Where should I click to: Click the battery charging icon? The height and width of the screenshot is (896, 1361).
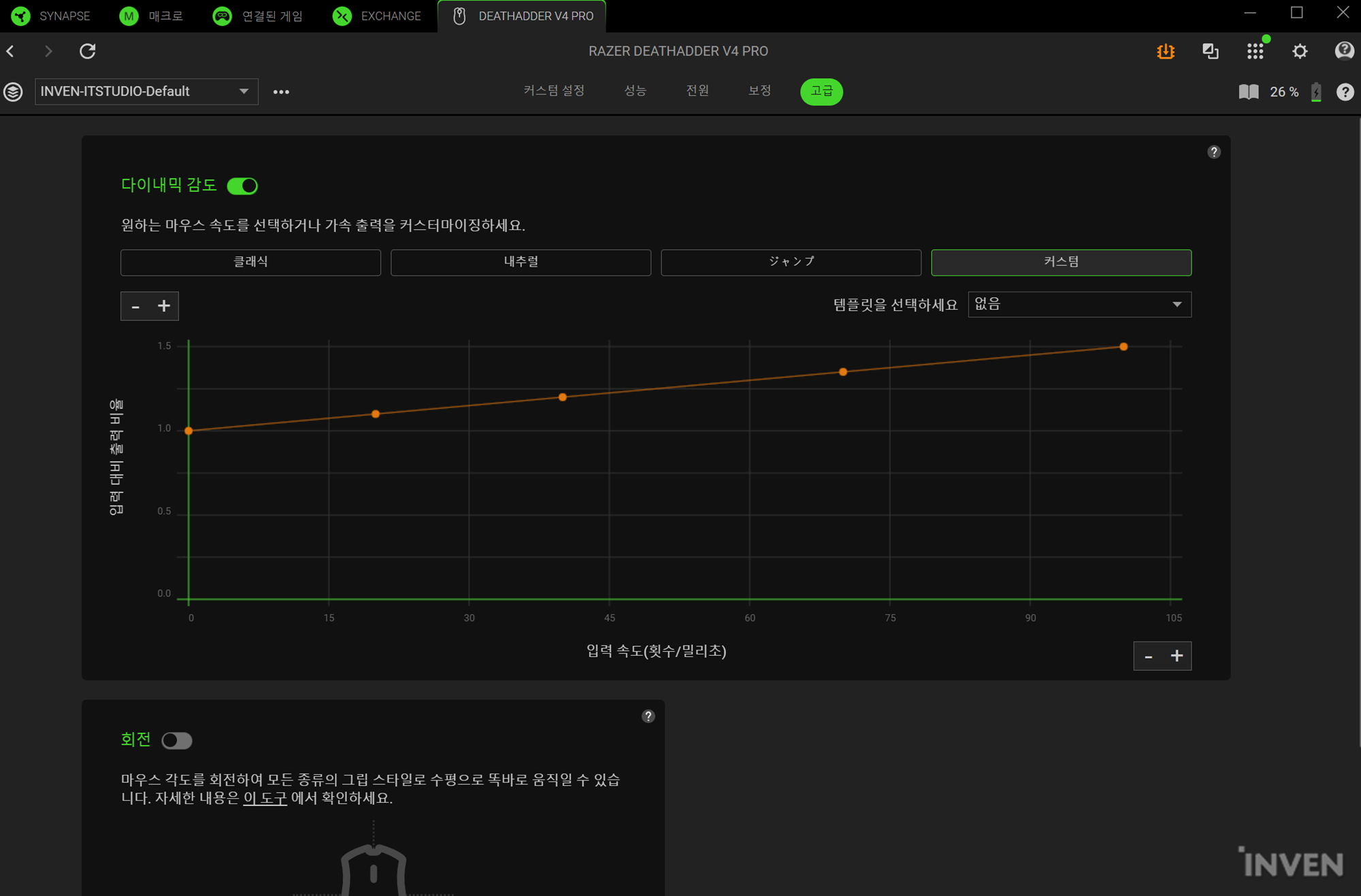1317,92
